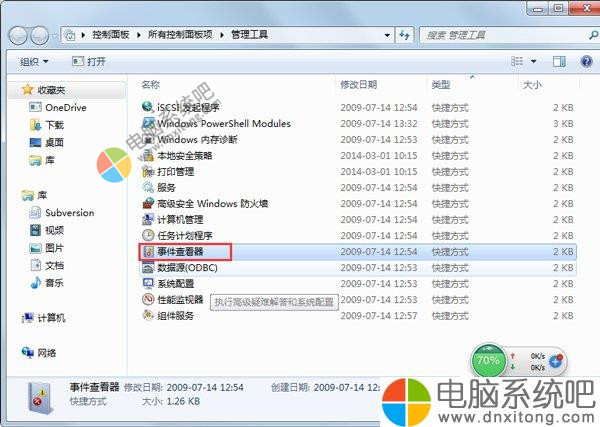Click the 2009-07-14 12:57 date of 组件服务
600x427 pixels.
(x=378, y=316)
